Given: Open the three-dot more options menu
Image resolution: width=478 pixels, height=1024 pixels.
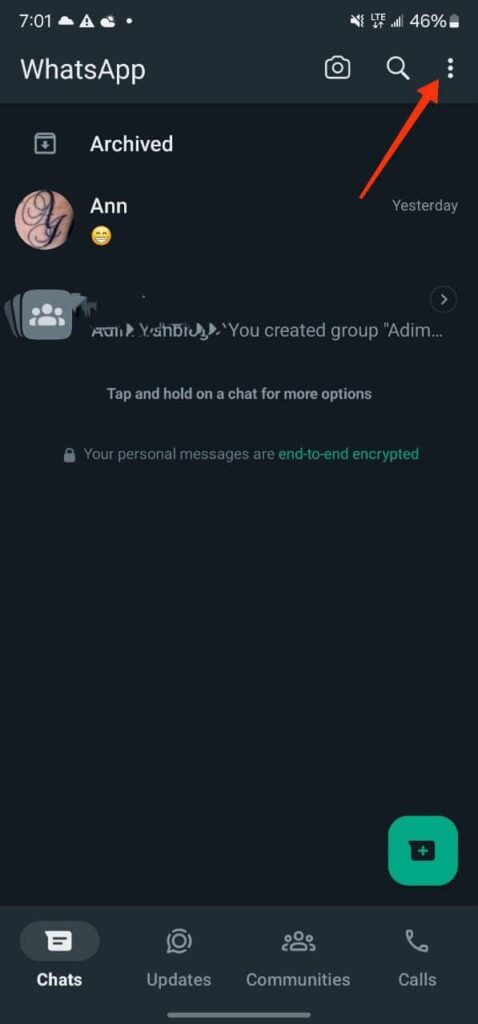Looking at the screenshot, I should (450, 68).
